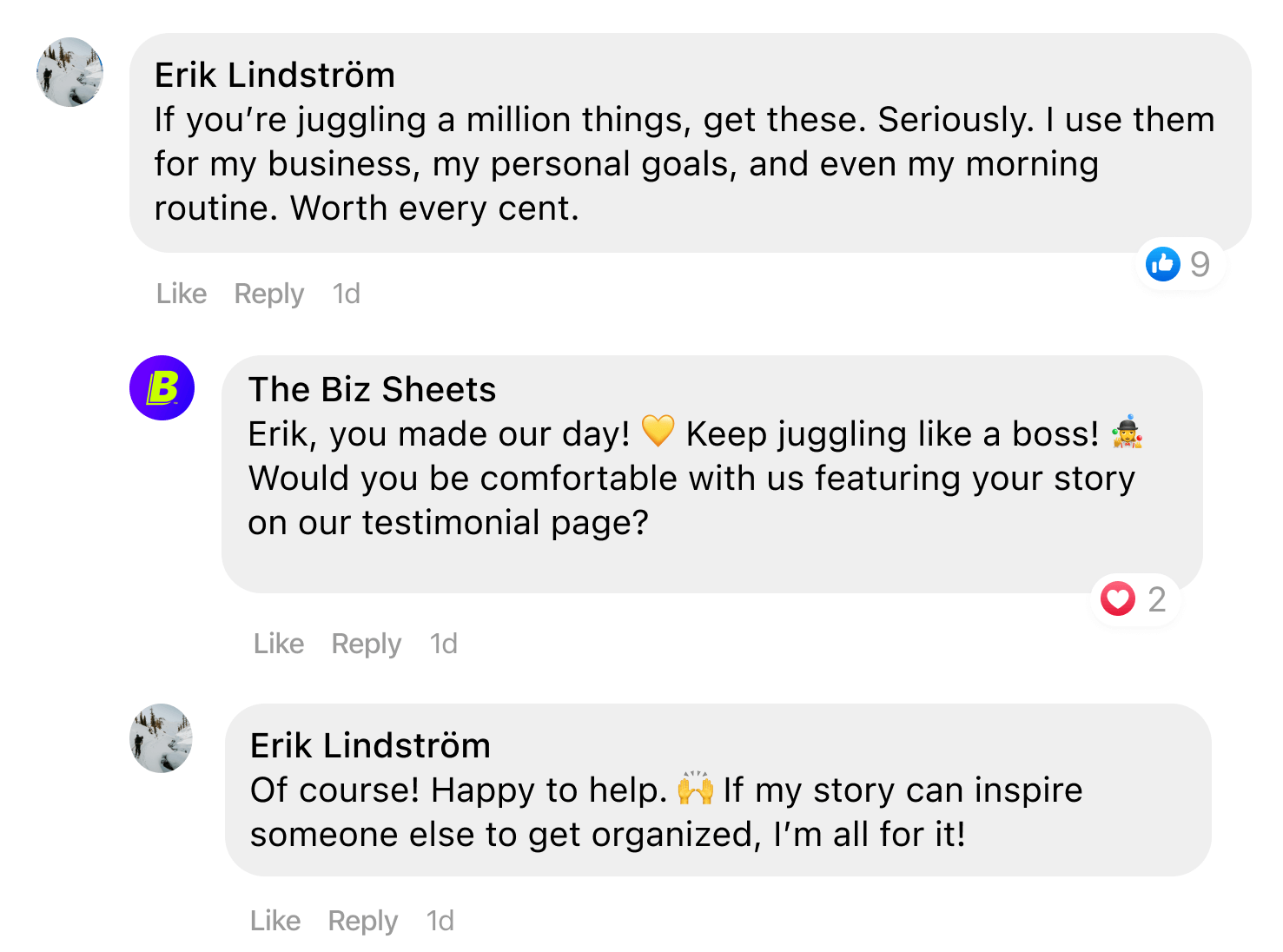
Task: Click the yellow heart emoji in Biz Sheets reply
Action: click(x=658, y=432)
